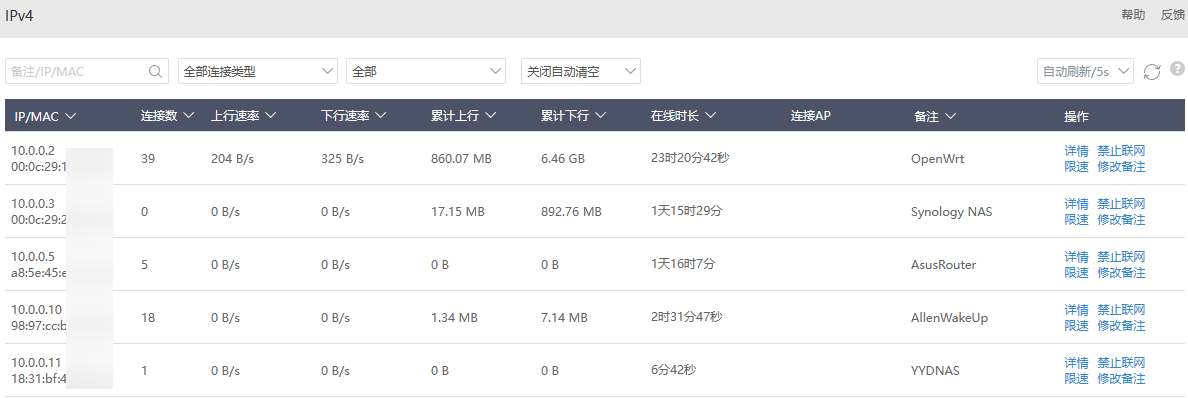Viewport: 1188px width, 398px height.
Task: Click the 2时31分47秒 online duration
Action: tap(687, 317)
